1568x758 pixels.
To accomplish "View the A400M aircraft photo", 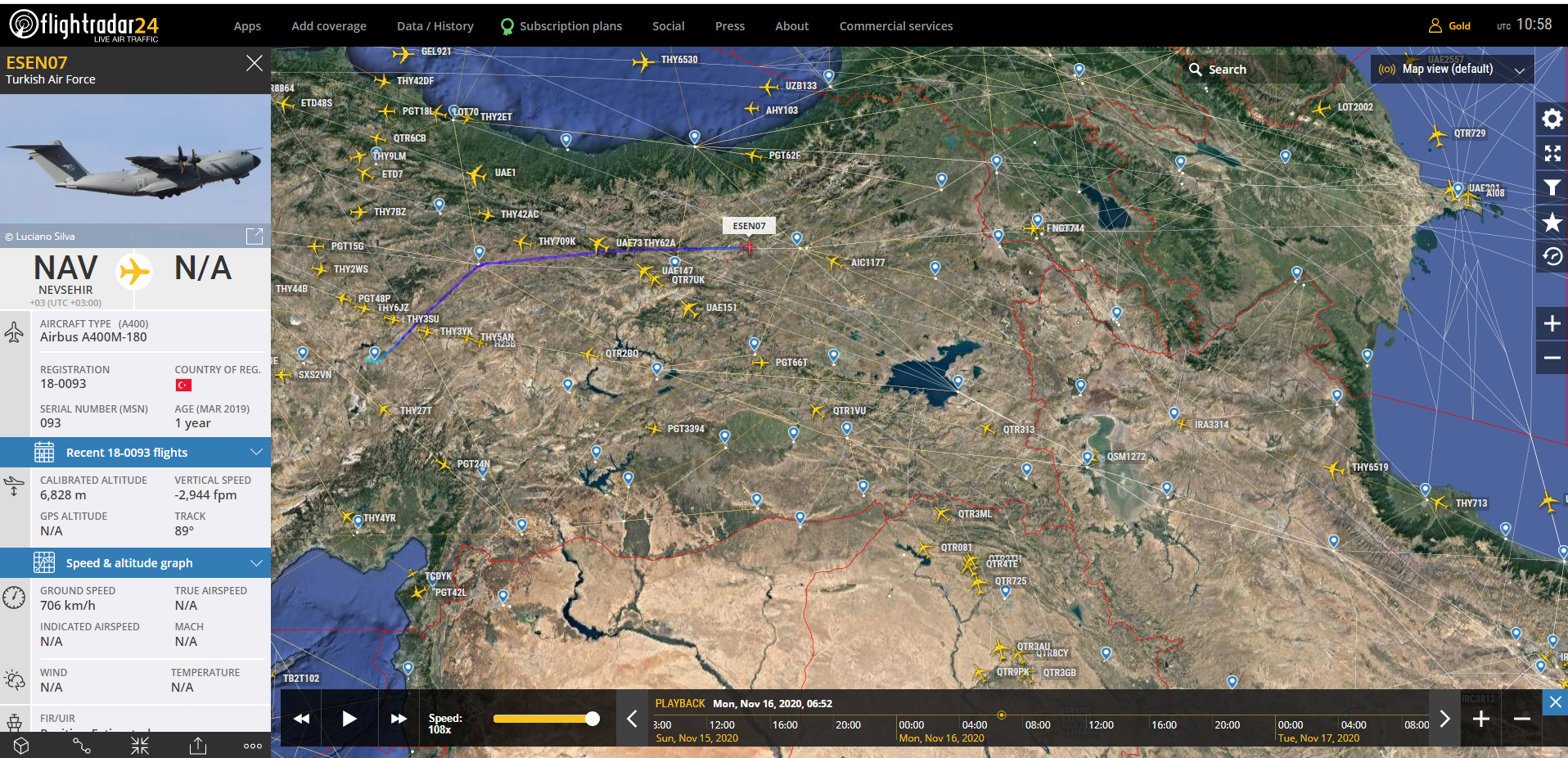I will pyautogui.click(x=135, y=159).
